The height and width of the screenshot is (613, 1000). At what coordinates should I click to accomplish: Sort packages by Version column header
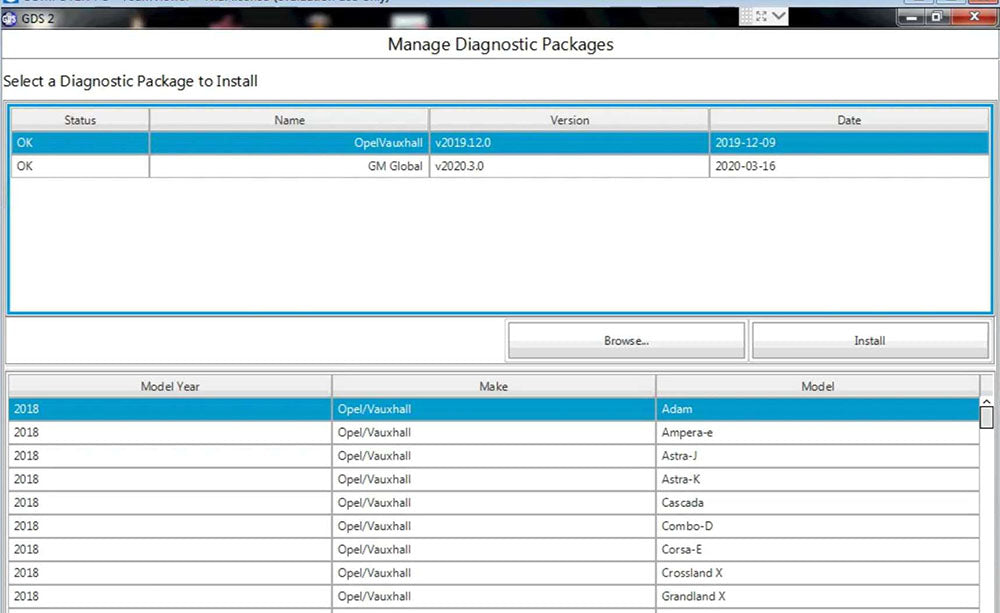pos(569,120)
